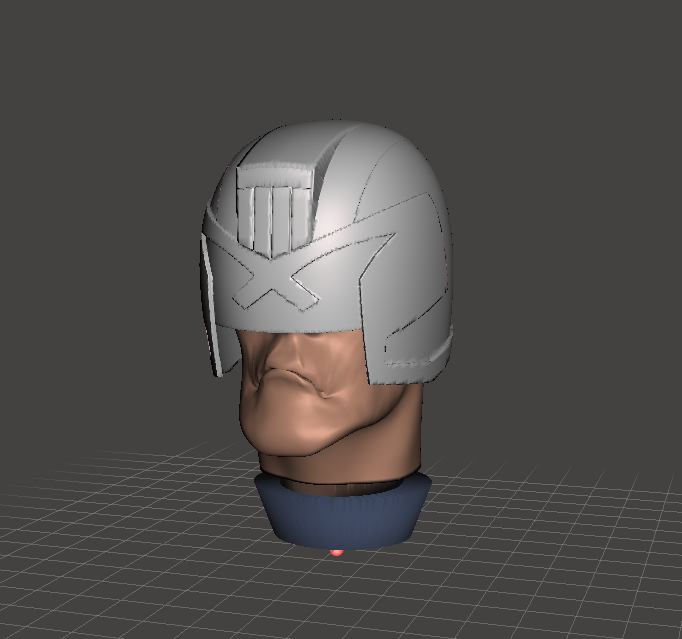Click the blue collar base of the model
This screenshot has height=639, width=682.
point(343,513)
